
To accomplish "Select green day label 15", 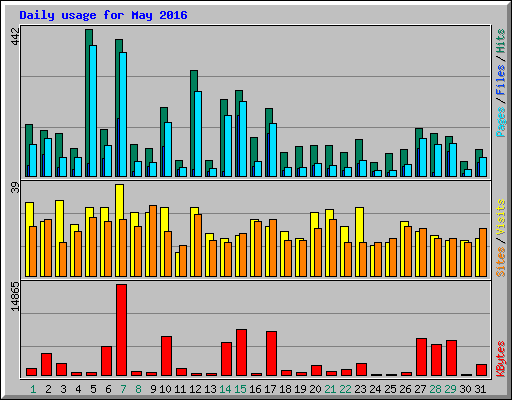I will pyautogui.click(x=240, y=389).
